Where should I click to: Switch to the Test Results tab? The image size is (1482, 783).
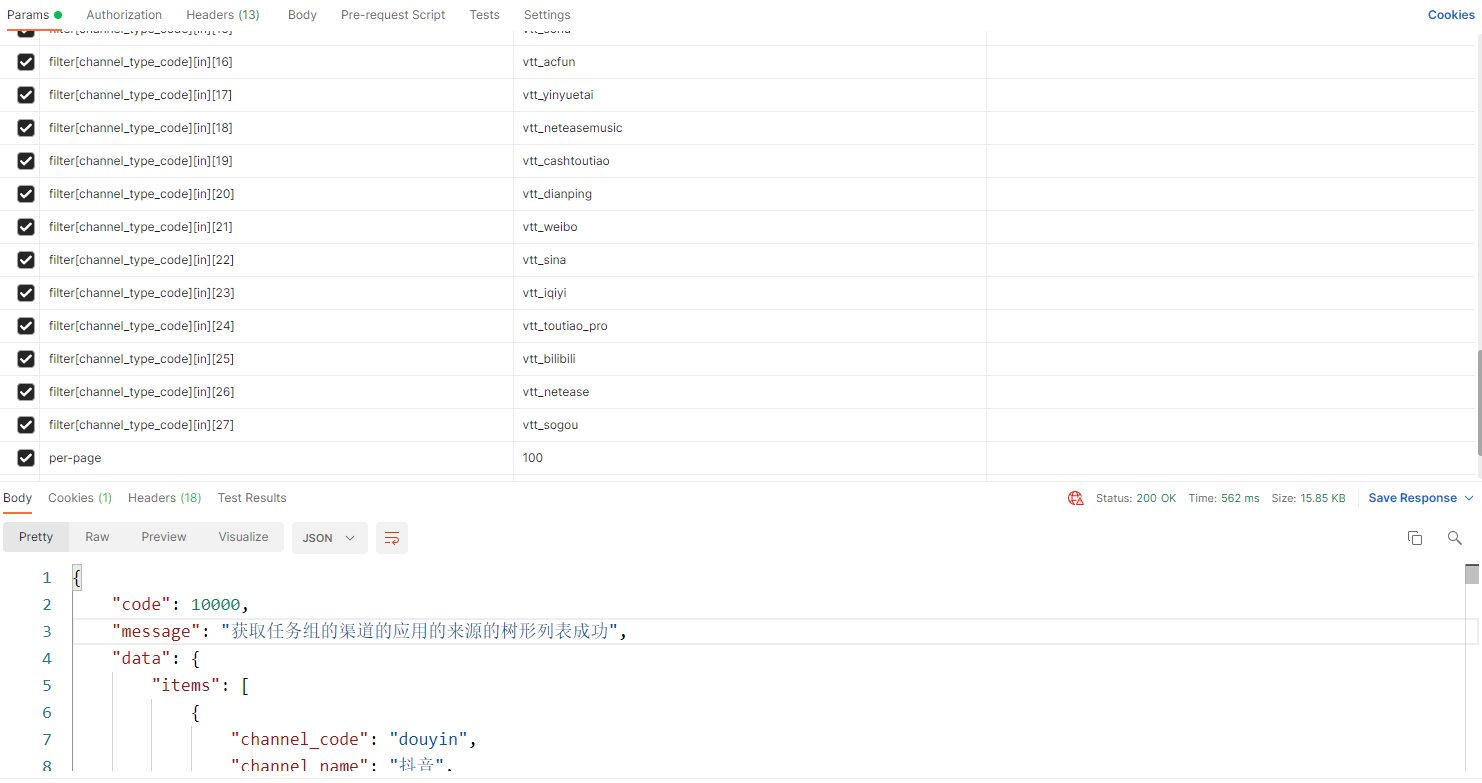click(252, 498)
